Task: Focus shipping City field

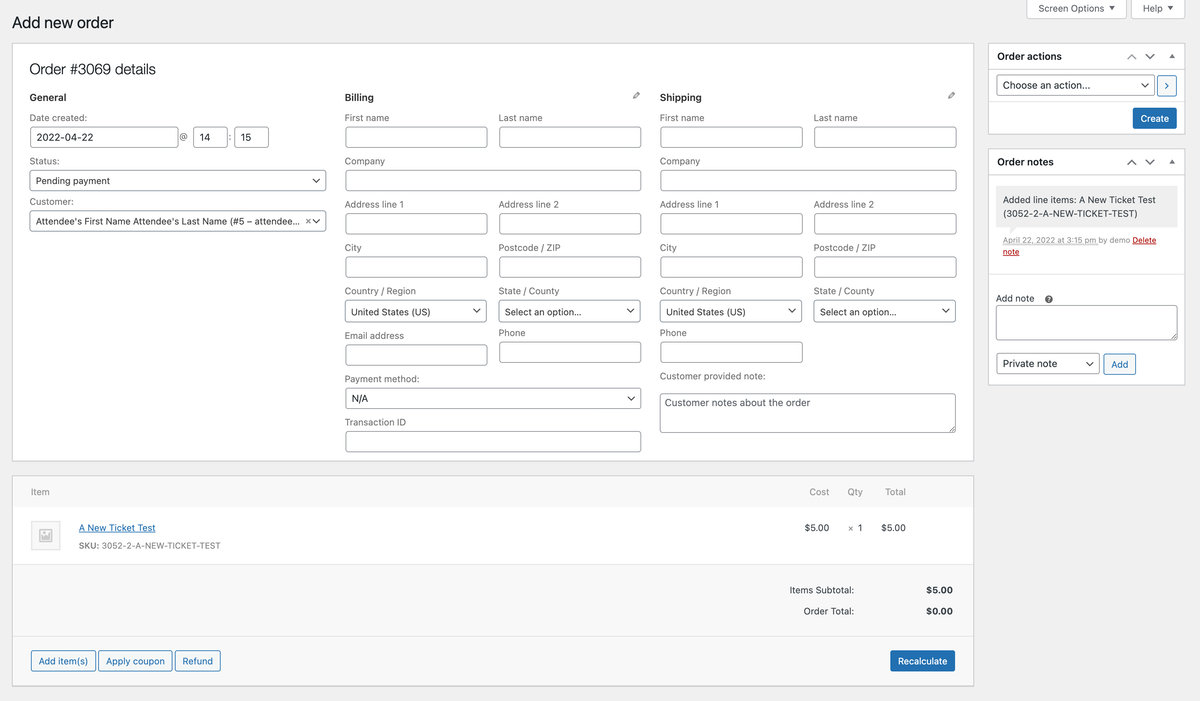Action: pyautogui.click(x=731, y=267)
